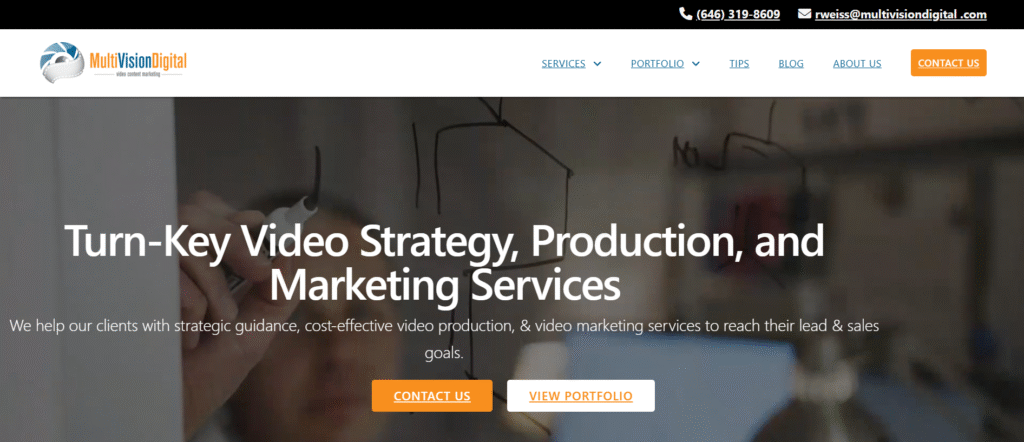The width and height of the screenshot is (1024, 442).
Task: Click the Turn-Key Video Strategy headline
Action: [445, 262]
